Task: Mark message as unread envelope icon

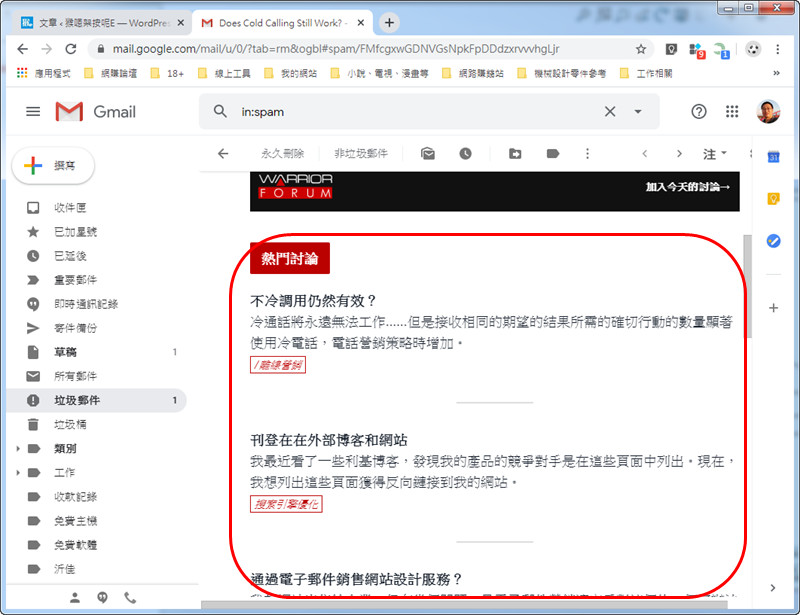Action: pos(428,153)
